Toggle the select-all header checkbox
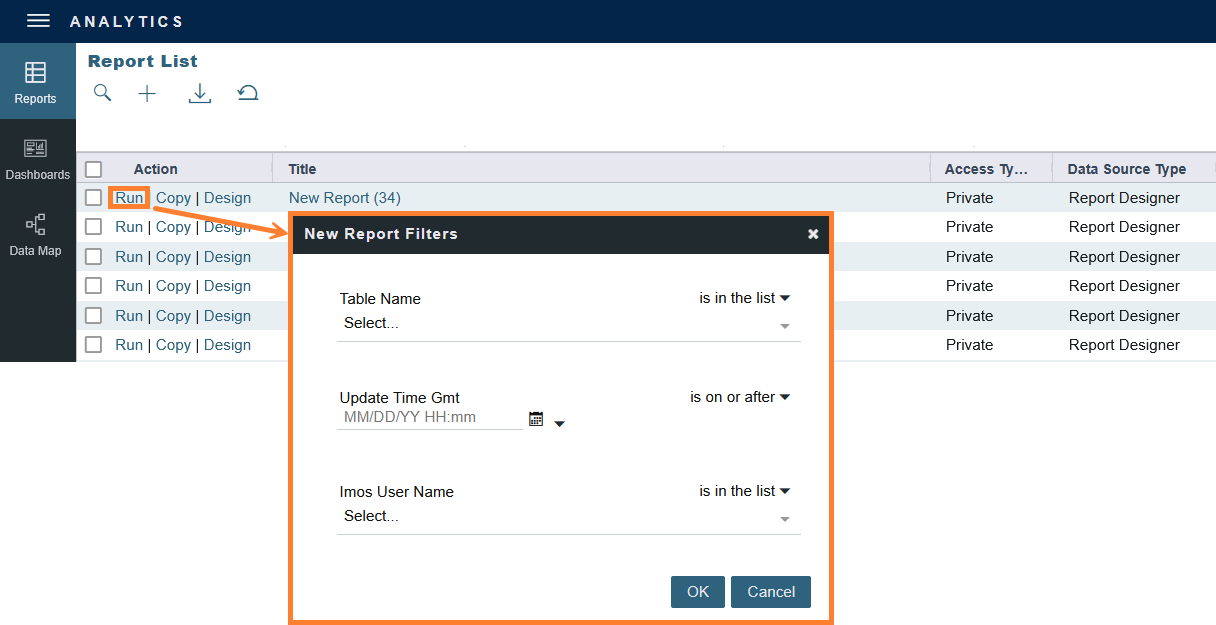The width and height of the screenshot is (1216, 625). point(94,169)
